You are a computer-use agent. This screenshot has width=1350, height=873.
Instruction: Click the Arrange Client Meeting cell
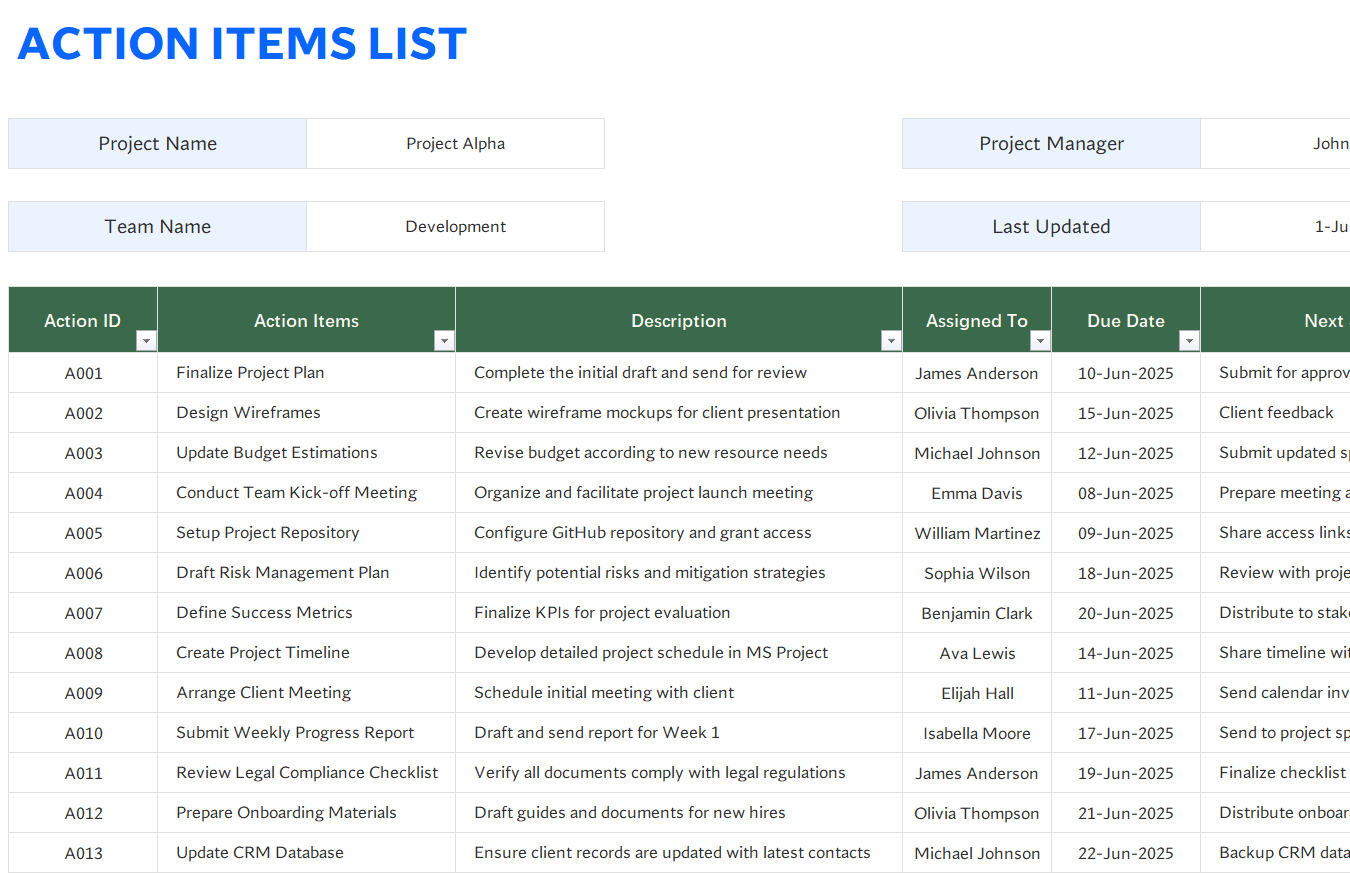pyautogui.click(x=306, y=693)
